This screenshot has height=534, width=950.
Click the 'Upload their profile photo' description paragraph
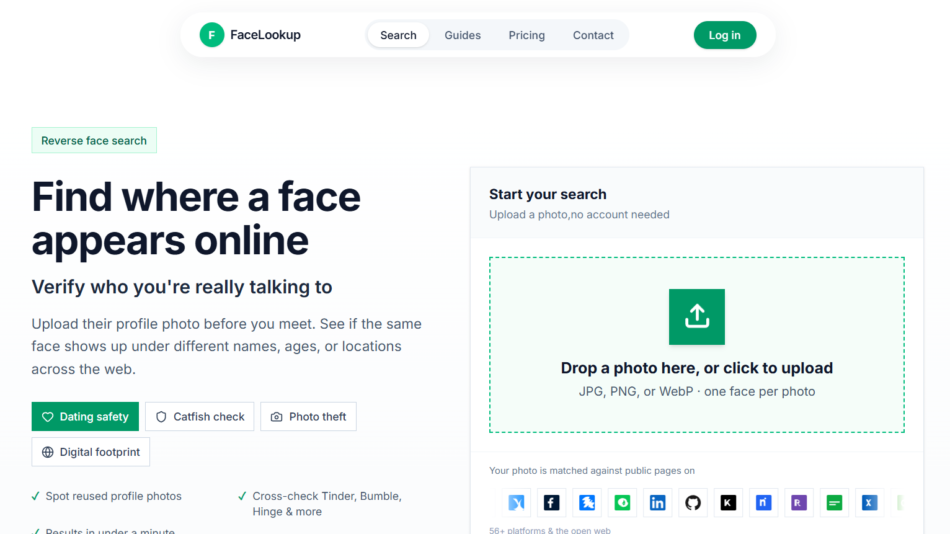227,346
